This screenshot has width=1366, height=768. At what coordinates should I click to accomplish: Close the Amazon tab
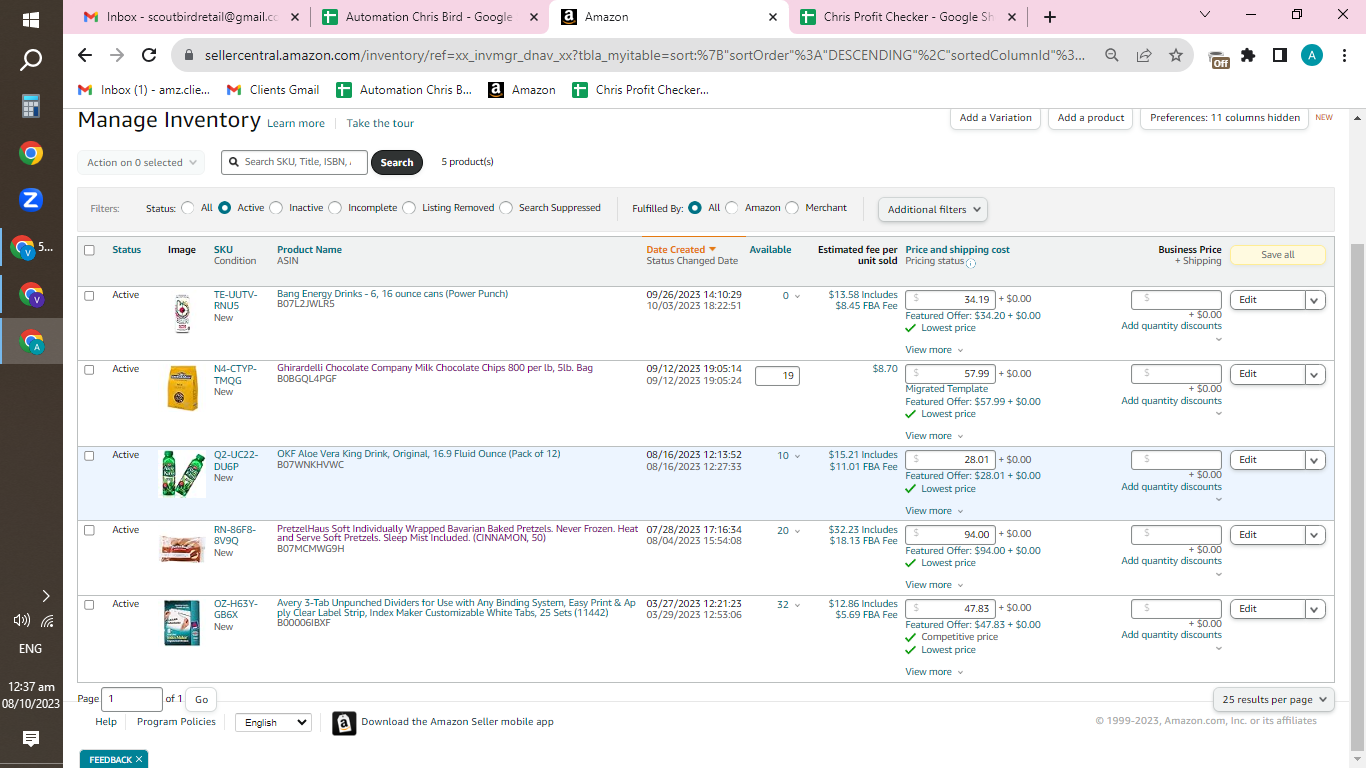pyautogui.click(x=773, y=17)
